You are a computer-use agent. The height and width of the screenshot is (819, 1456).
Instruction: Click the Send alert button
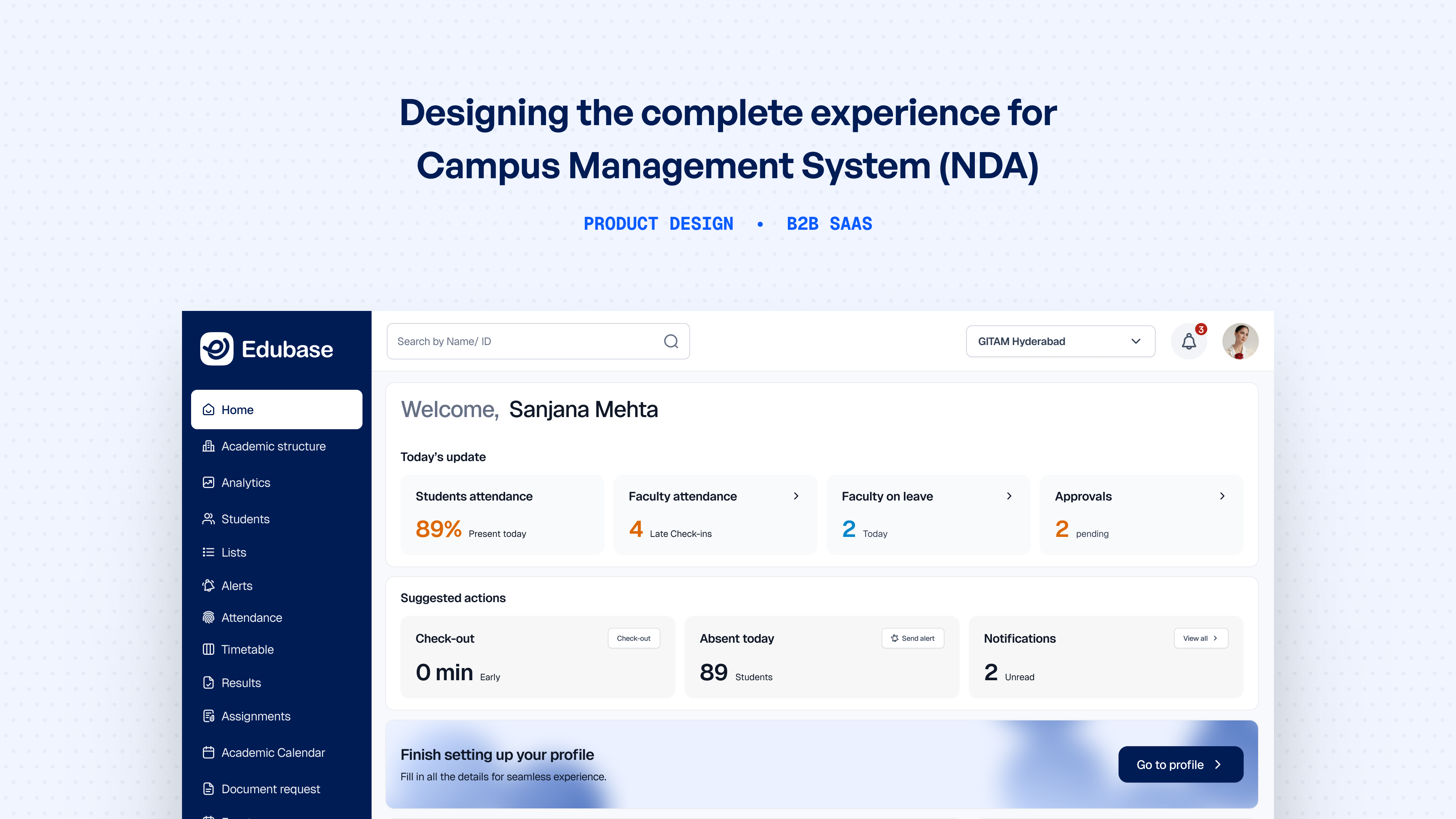coord(913,638)
